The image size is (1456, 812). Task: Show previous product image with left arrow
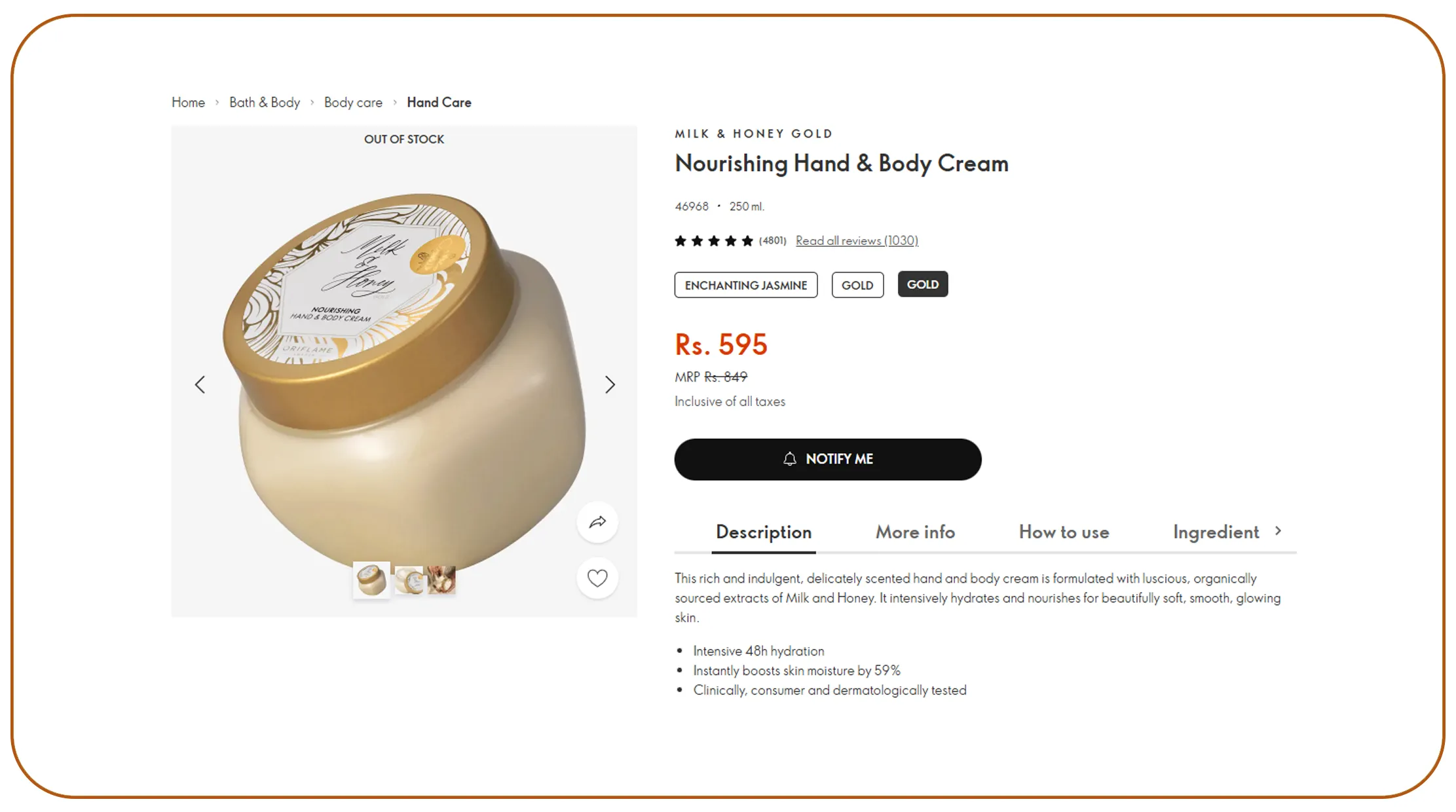click(200, 384)
